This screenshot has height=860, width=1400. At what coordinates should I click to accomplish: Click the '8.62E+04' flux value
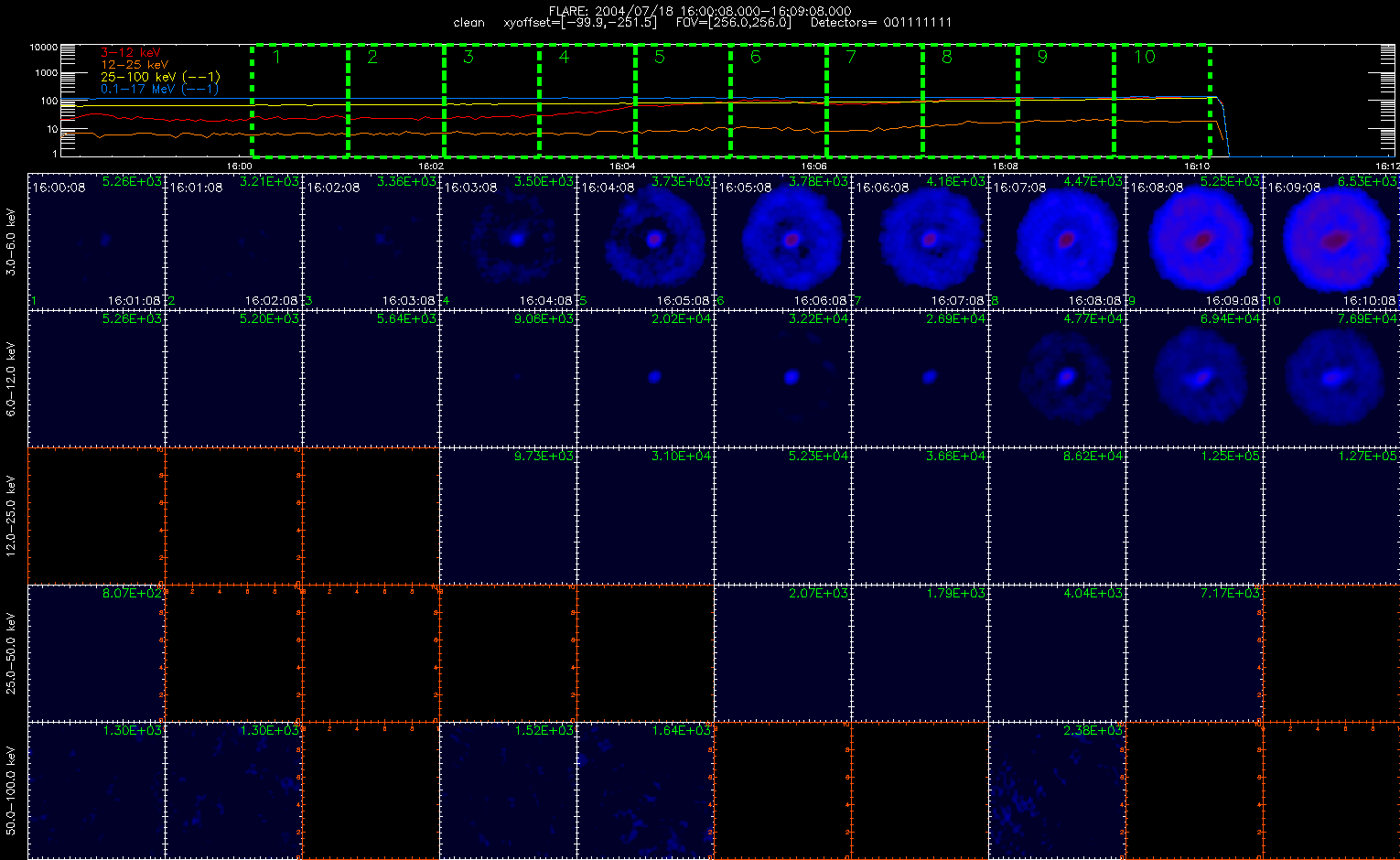[x=1093, y=456]
